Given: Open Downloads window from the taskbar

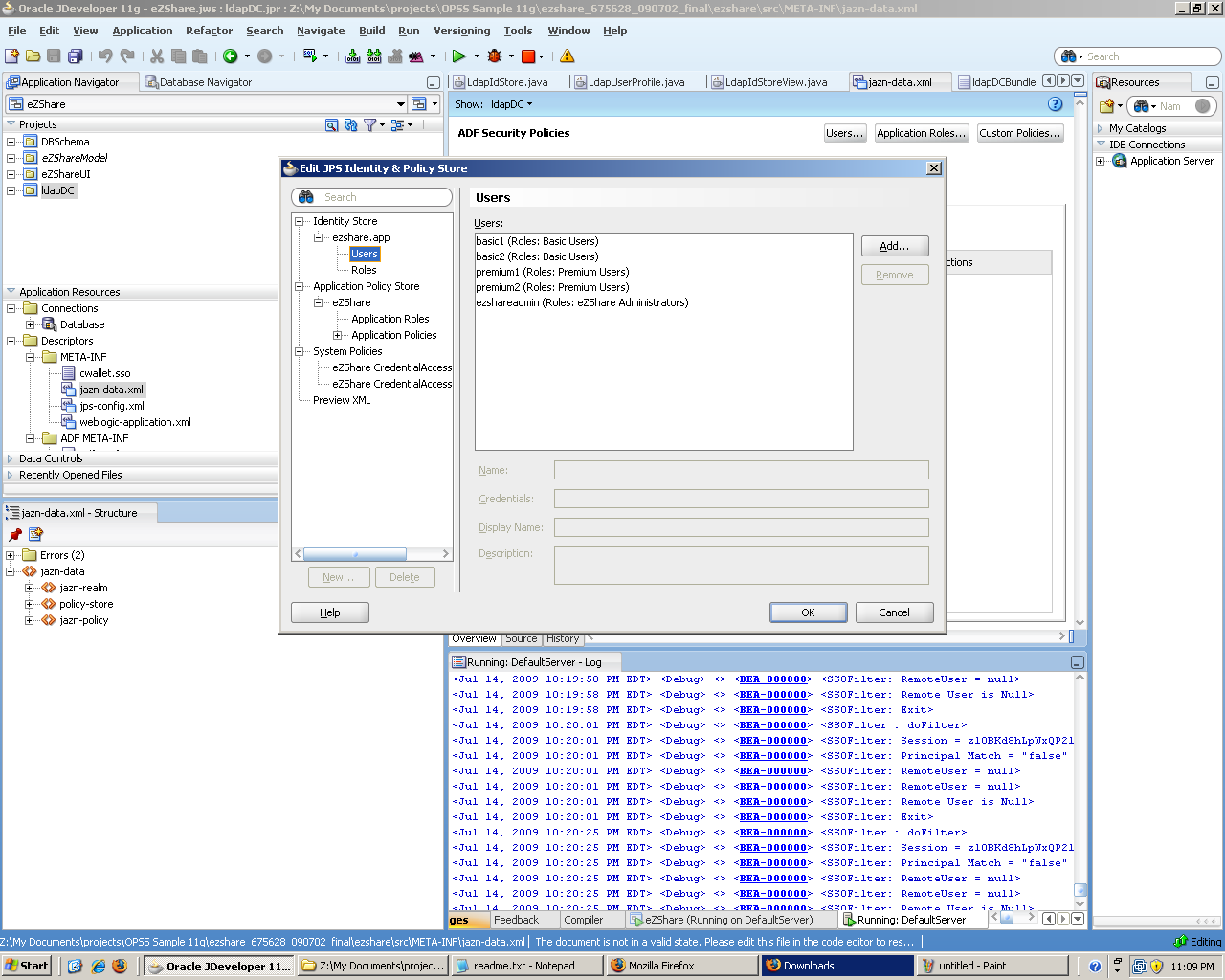Looking at the screenshot, I should click(837, 966).
